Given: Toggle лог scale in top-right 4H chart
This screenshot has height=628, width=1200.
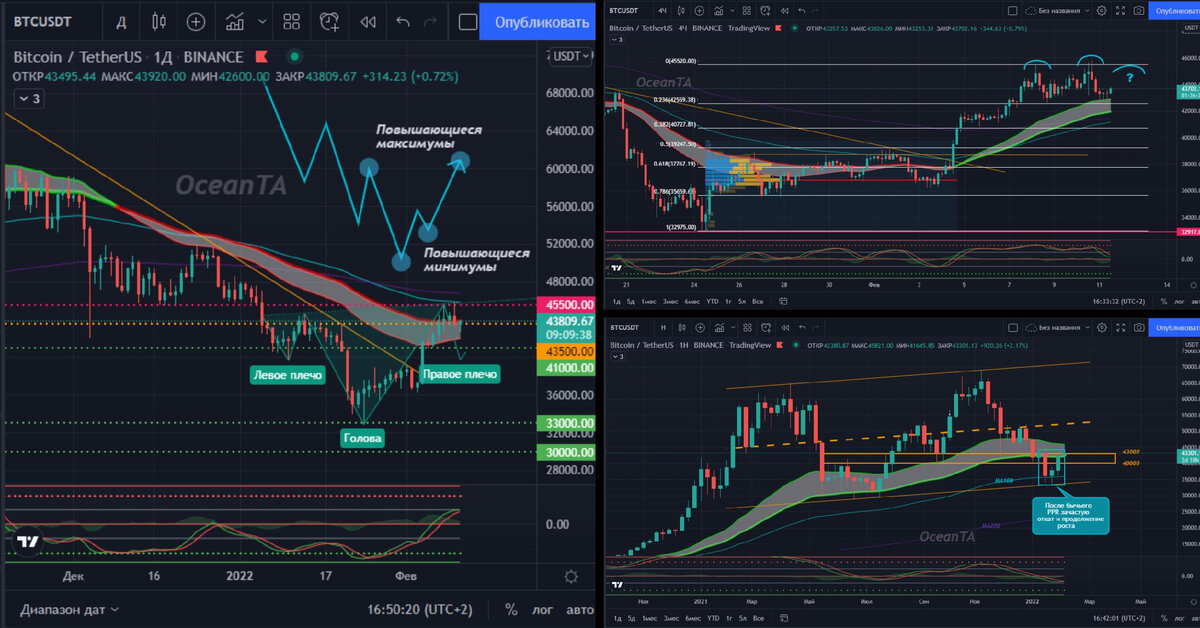Looking at the screenshot, I should [1179, 301].
